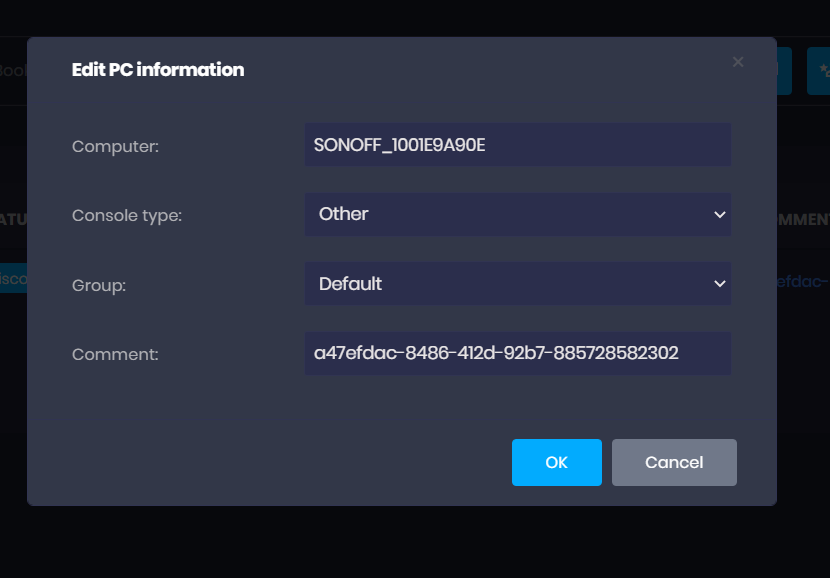830x578 pixels.
Task: Click the Group: field label
Action: click(99, 285)
